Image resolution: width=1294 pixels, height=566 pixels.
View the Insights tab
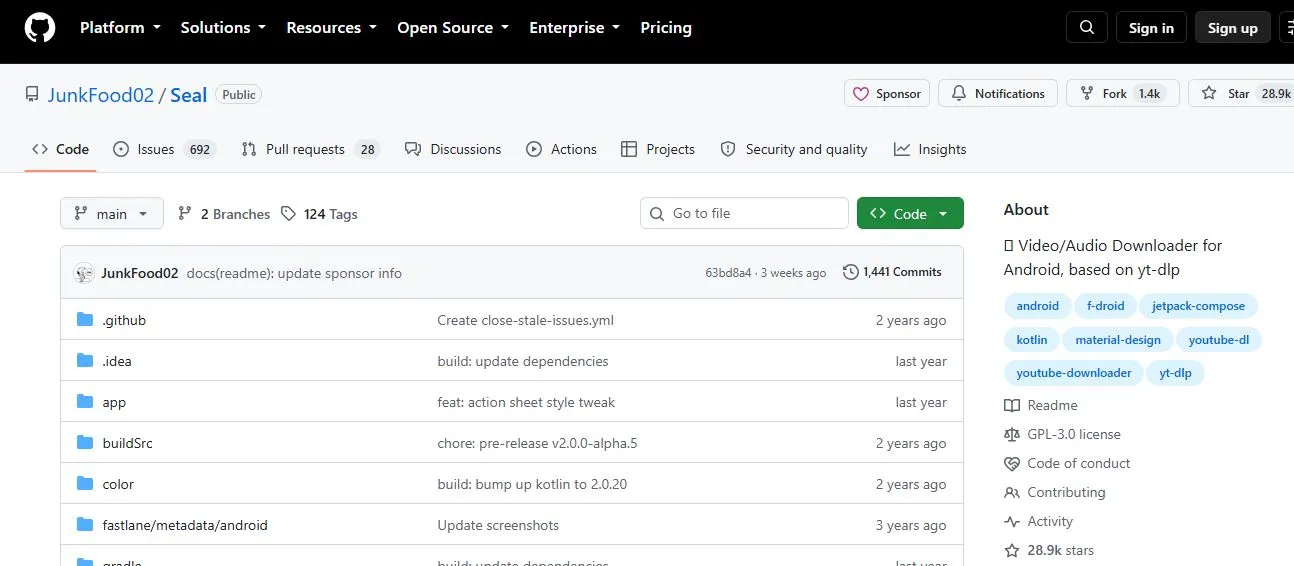point(930,149)
